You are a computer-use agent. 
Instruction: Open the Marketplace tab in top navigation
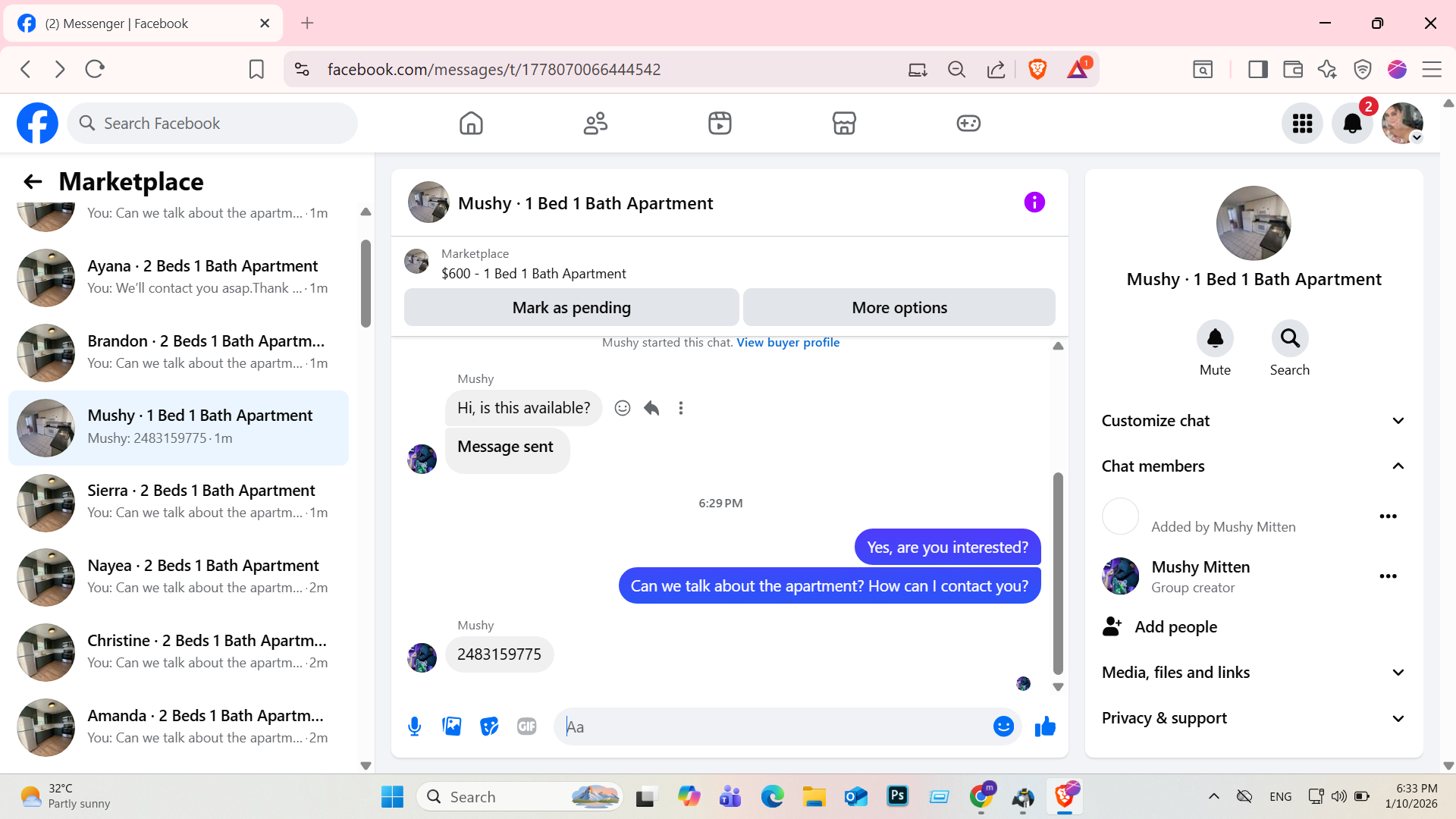point(843,123)
